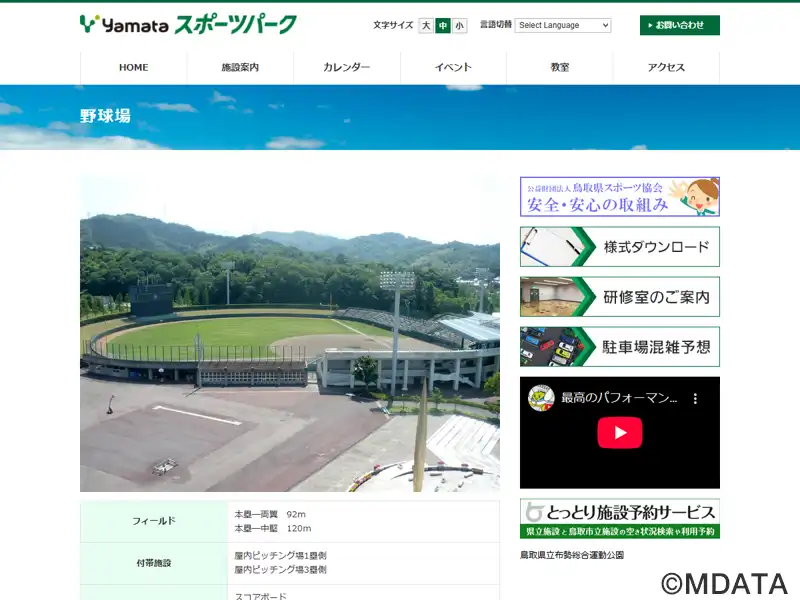Click the 鳥取県立布勢総合運動公園 text
The image size is (800, 600).
572,555
